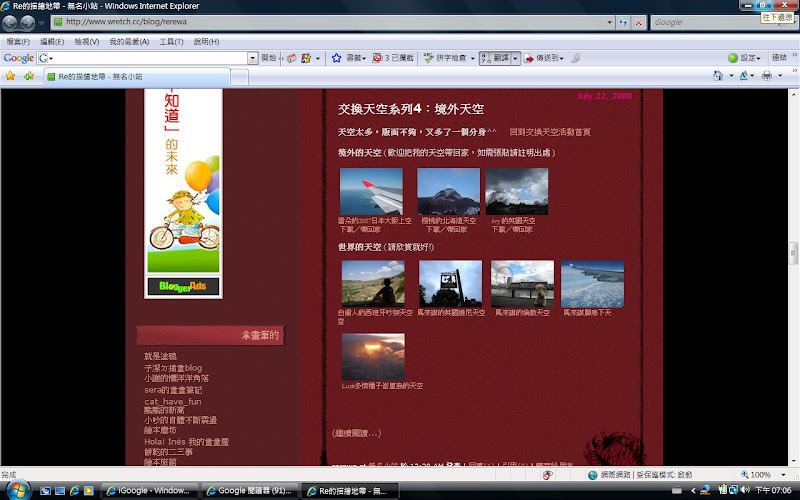Screen dimensions: 800x500
Task: Click the snowy mountain sky thumbnail
Action: (x=448, y=191)
